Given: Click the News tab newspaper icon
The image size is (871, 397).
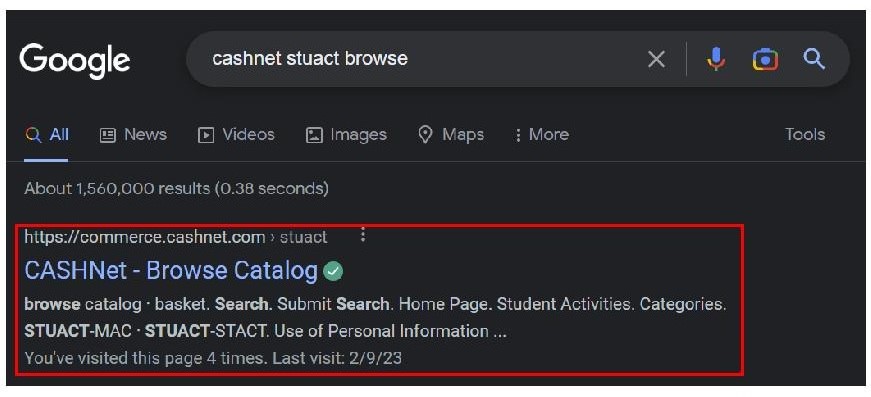Looking at the screenshot, I should point(107,135).
